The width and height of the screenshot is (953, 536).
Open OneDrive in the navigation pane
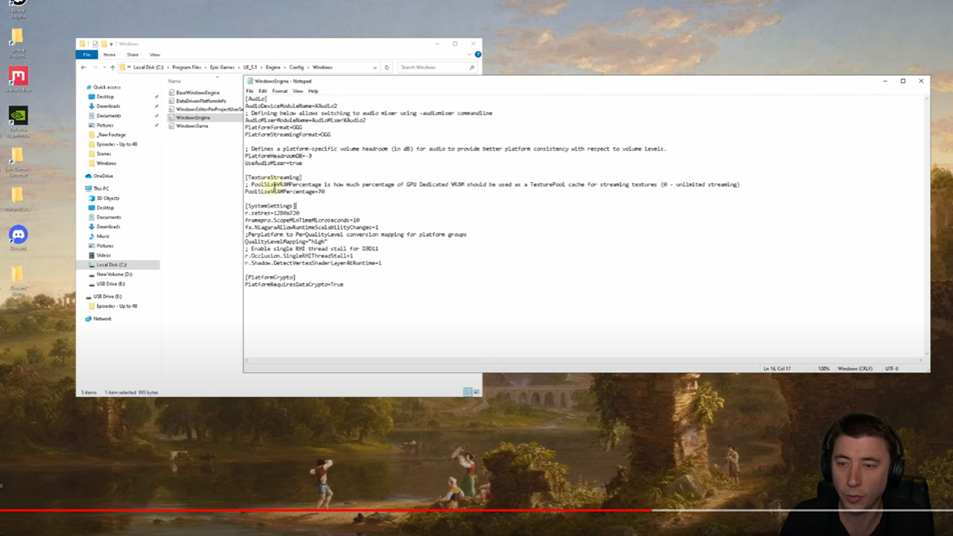99,176
